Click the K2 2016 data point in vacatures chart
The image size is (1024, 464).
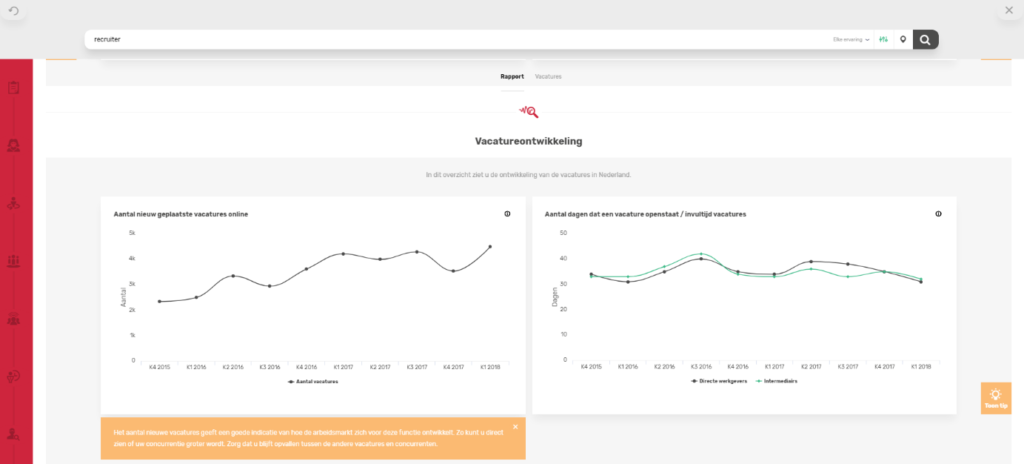tap(233, 276)
